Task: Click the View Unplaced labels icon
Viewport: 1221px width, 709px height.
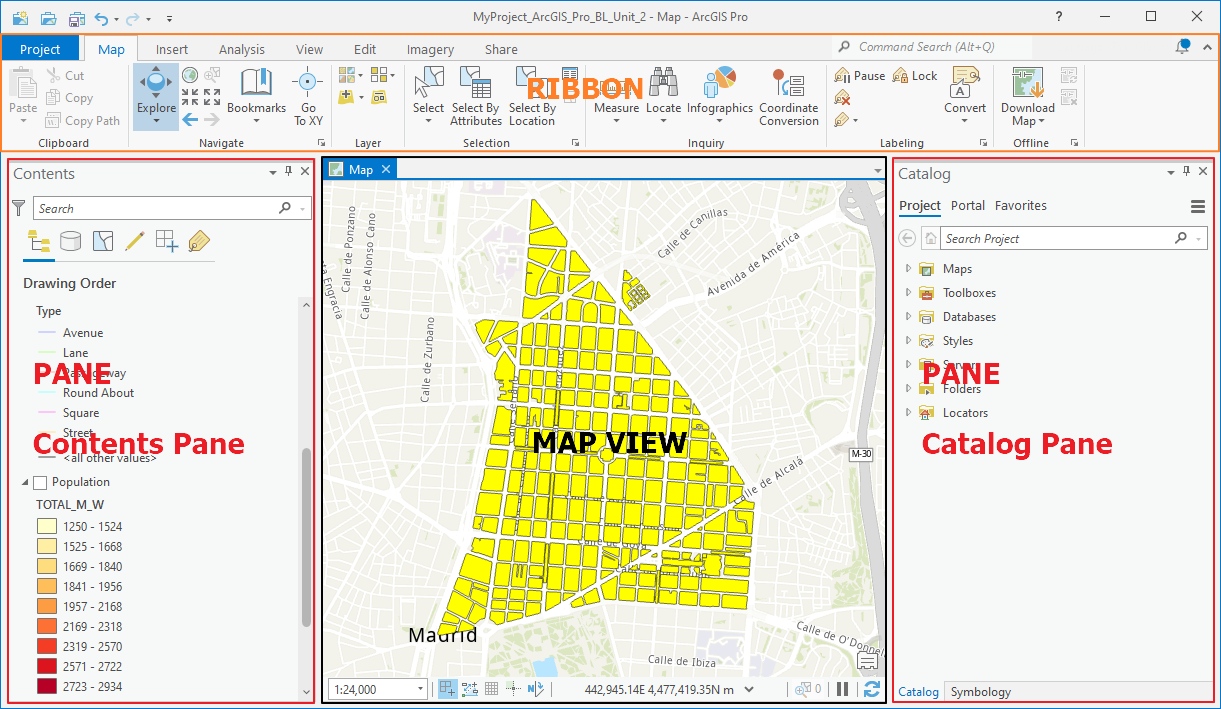Action: pos(843,98)
